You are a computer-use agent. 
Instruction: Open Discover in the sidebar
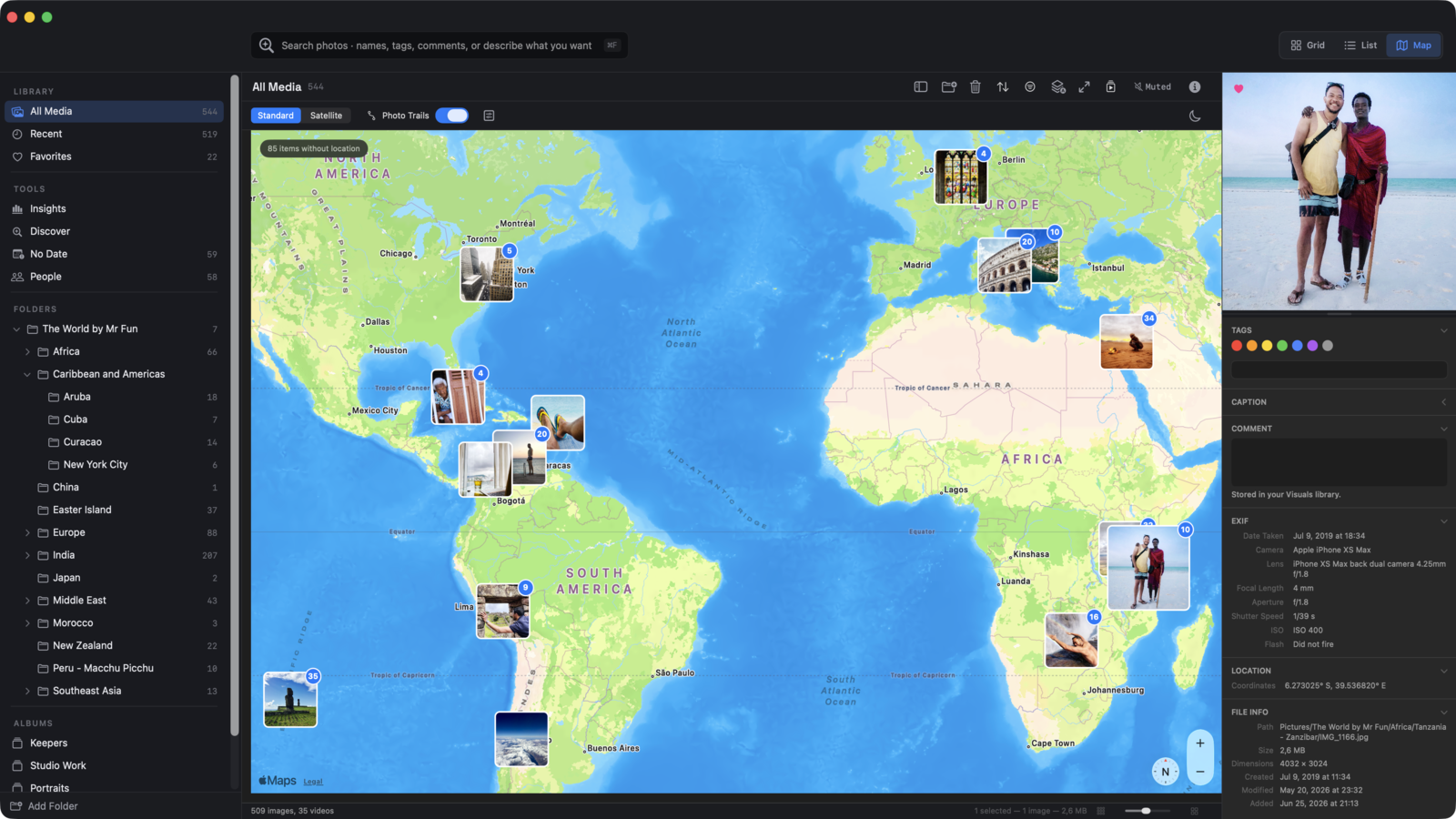tap(115, 231)
